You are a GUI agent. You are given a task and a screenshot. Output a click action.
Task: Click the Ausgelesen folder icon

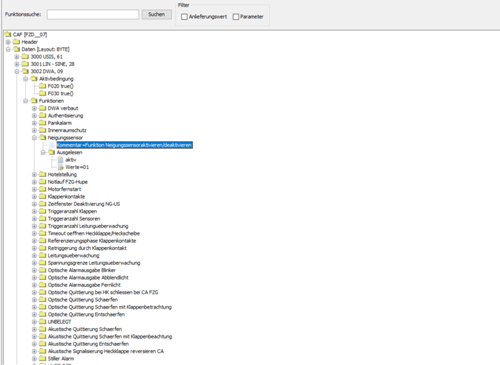pos(51,152)
